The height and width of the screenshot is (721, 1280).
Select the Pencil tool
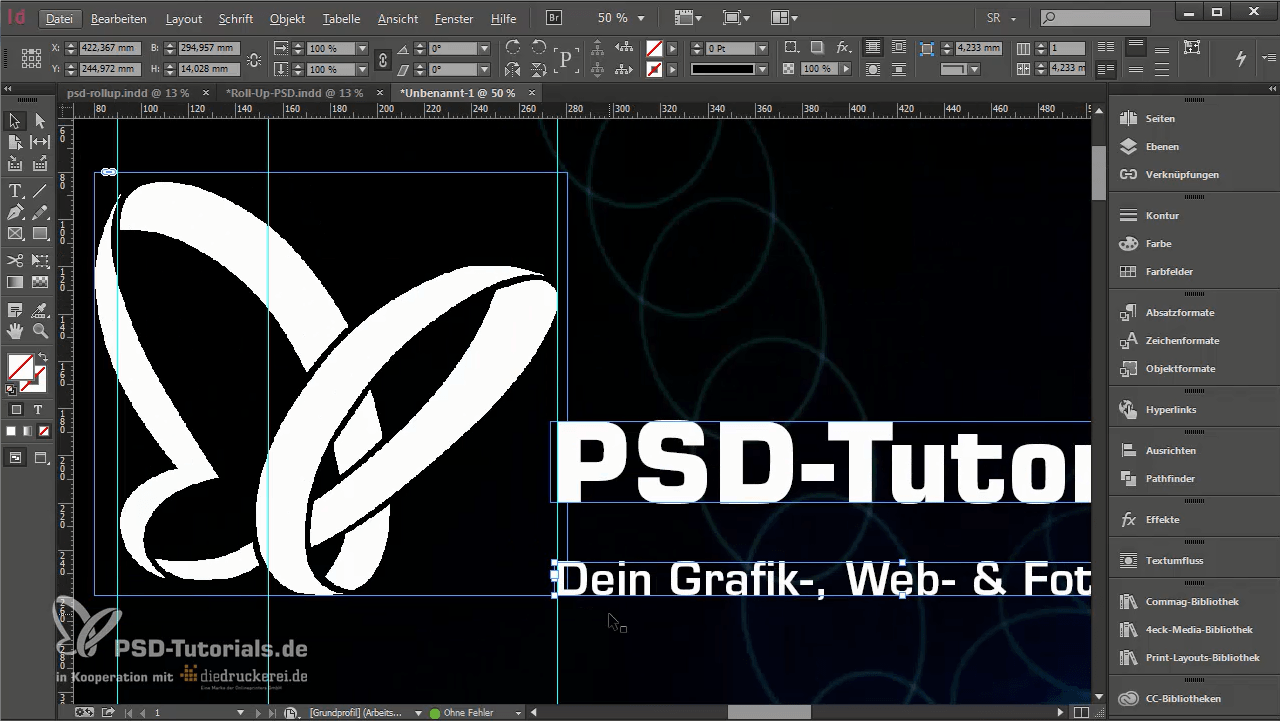point(40,213)
